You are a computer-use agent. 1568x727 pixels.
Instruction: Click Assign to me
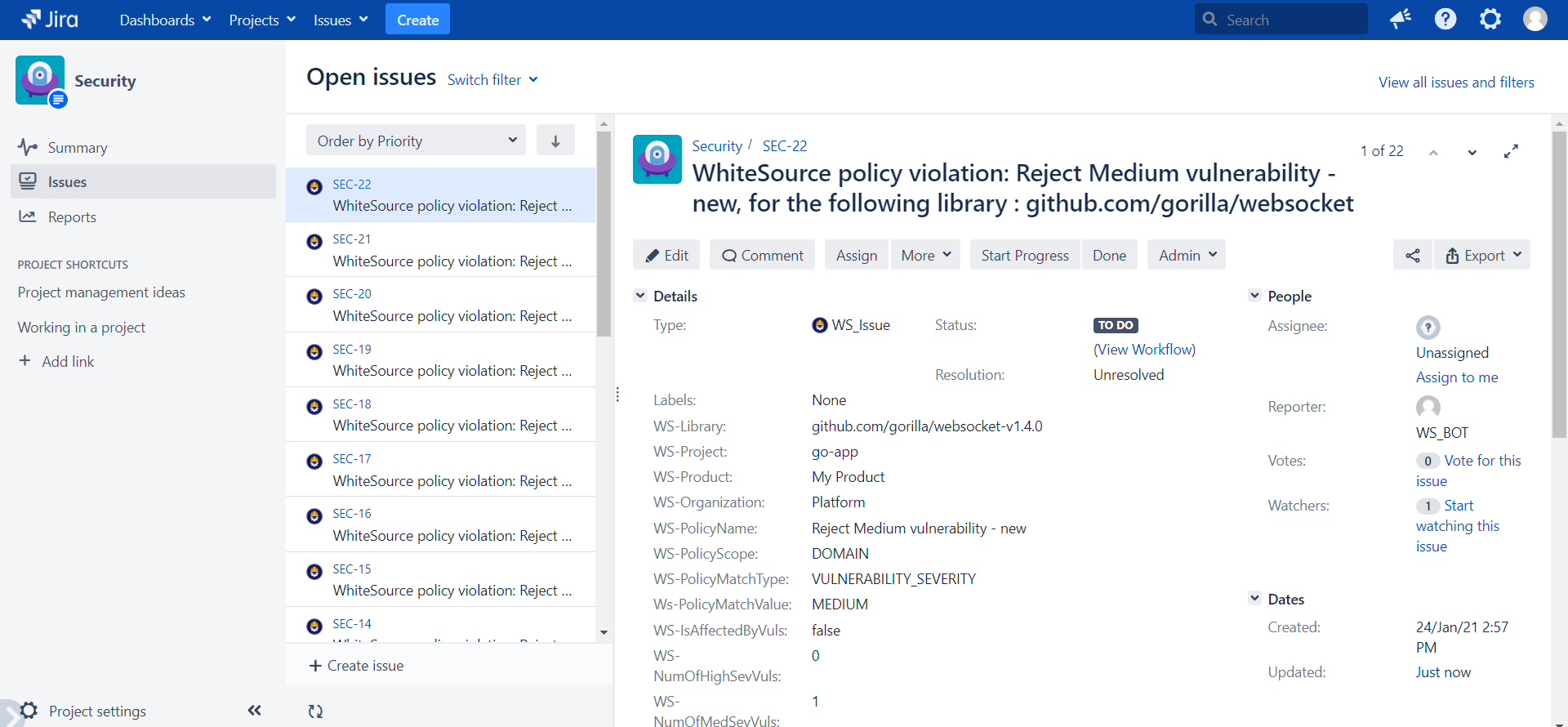tap(1457, 377)
